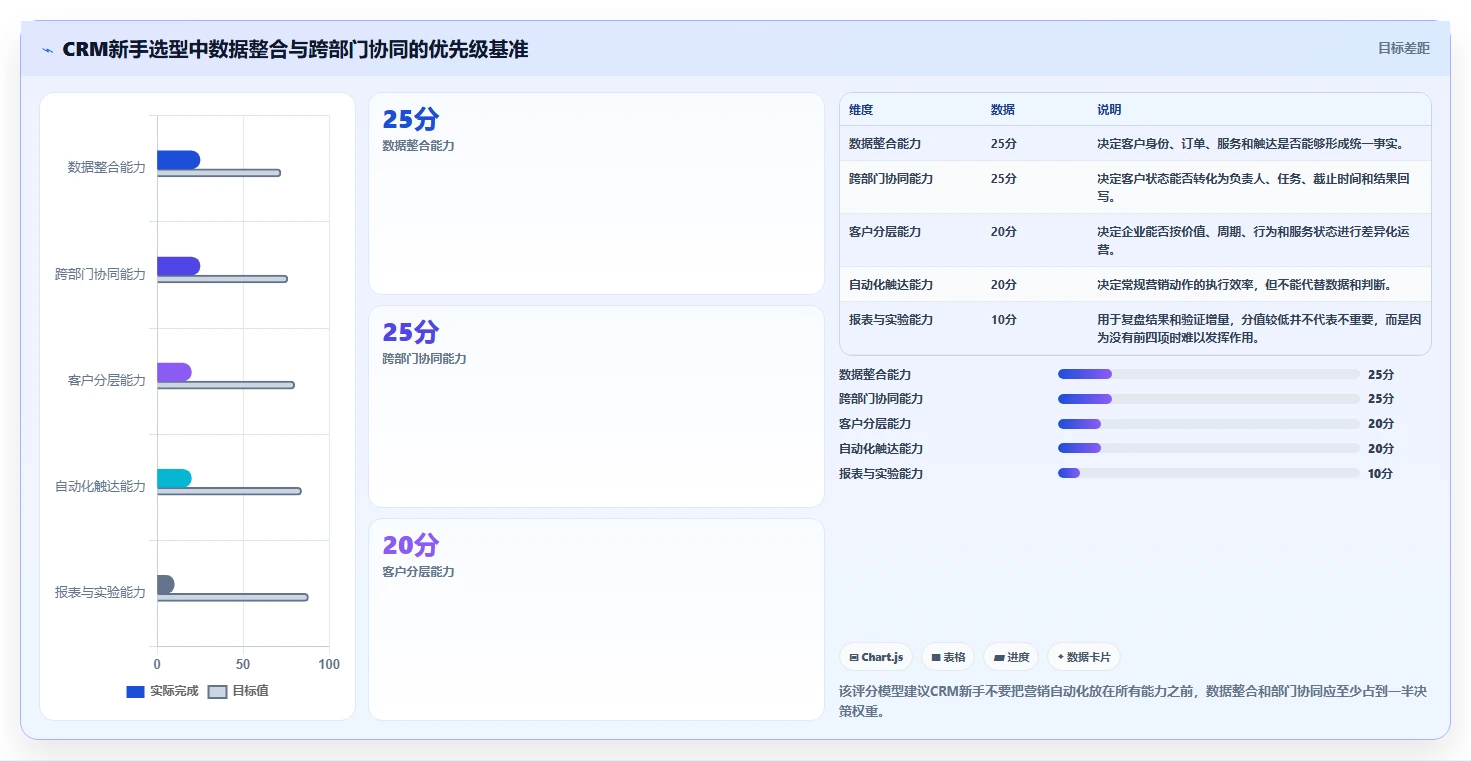The height and width of the screenshot is (761, 1471).
Task: Click the grey target bar for 跨部门协同能力
Action: point(222,279)
